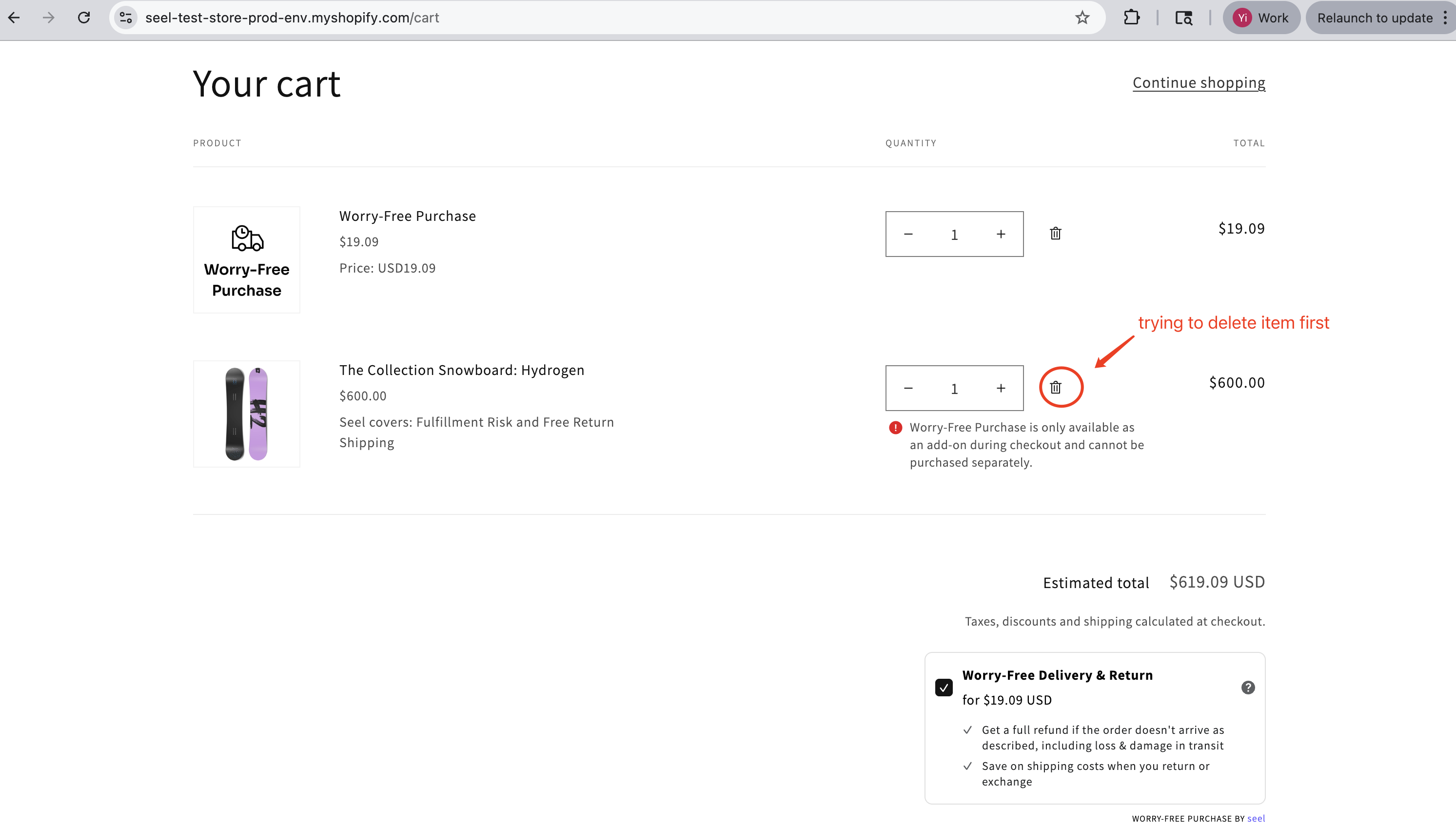Viewport: 1456px width, 827px height.
Task: Open Chrome three-dot menu
Action: coord(1445,18)
